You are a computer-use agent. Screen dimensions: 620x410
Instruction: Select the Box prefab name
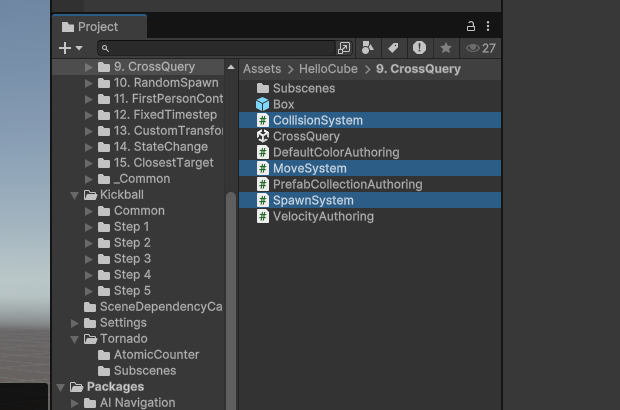pyautogui.click(x=284, y=104)
